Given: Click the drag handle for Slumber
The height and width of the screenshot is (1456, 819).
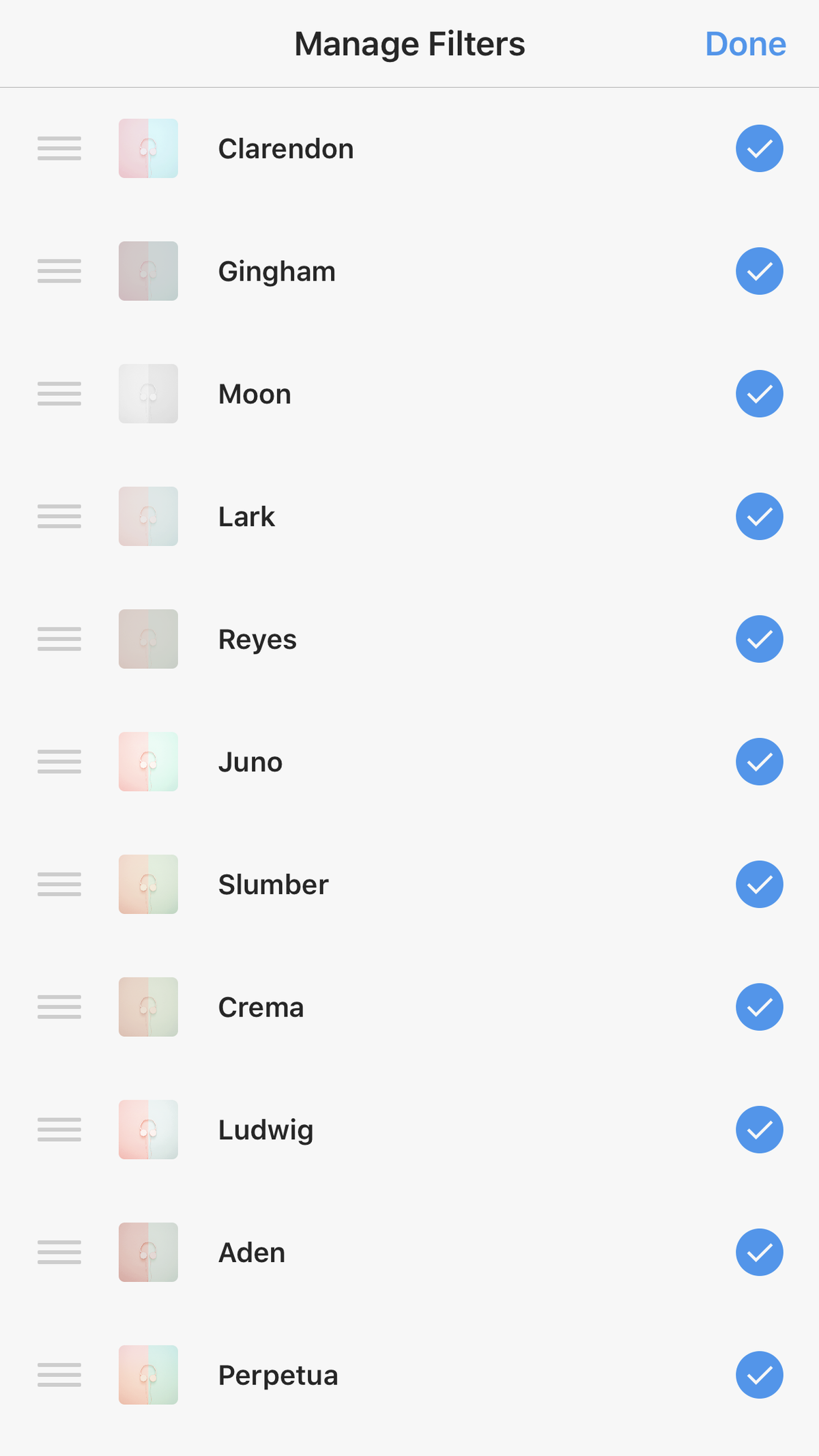Looking at the screenshot, I should [59, 884].
